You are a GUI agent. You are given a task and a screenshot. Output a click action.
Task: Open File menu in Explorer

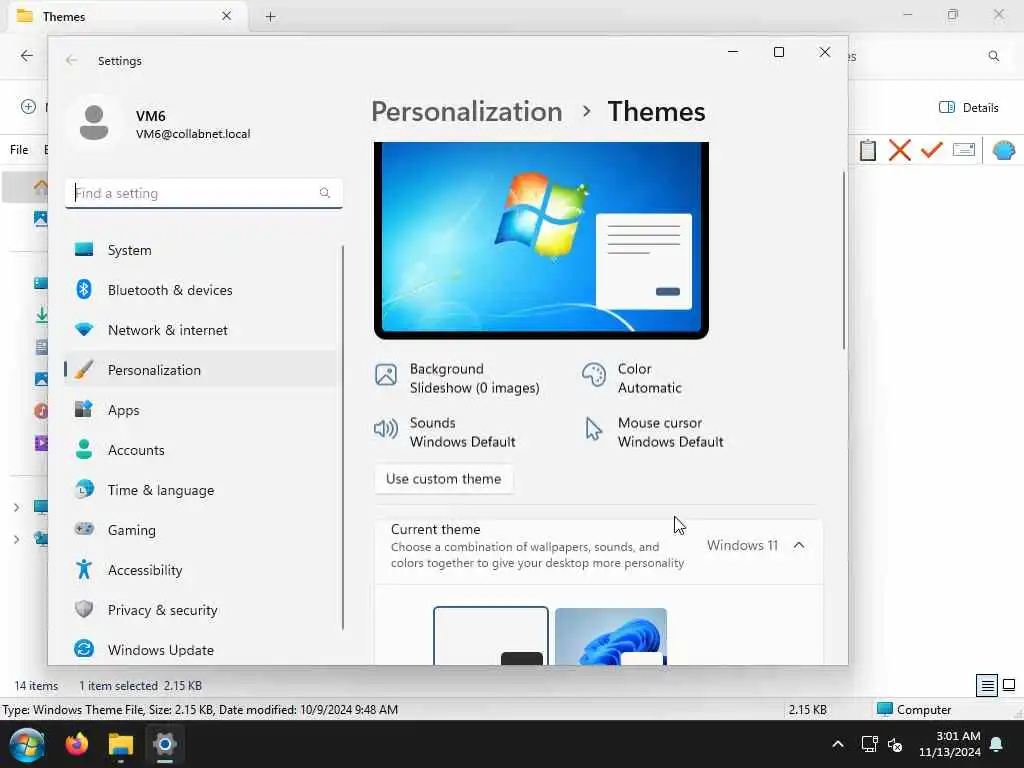19,150
